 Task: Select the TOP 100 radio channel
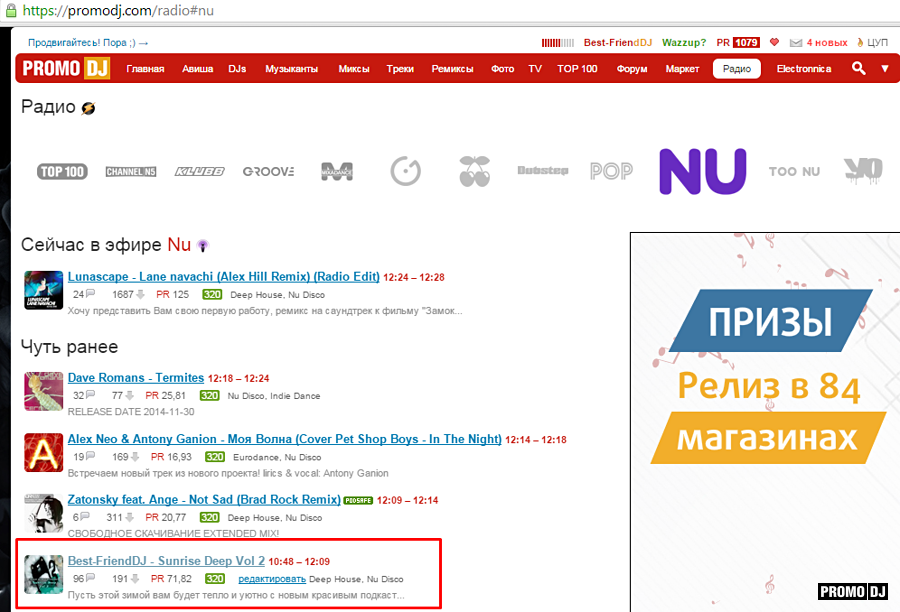(x=62, y=171)
